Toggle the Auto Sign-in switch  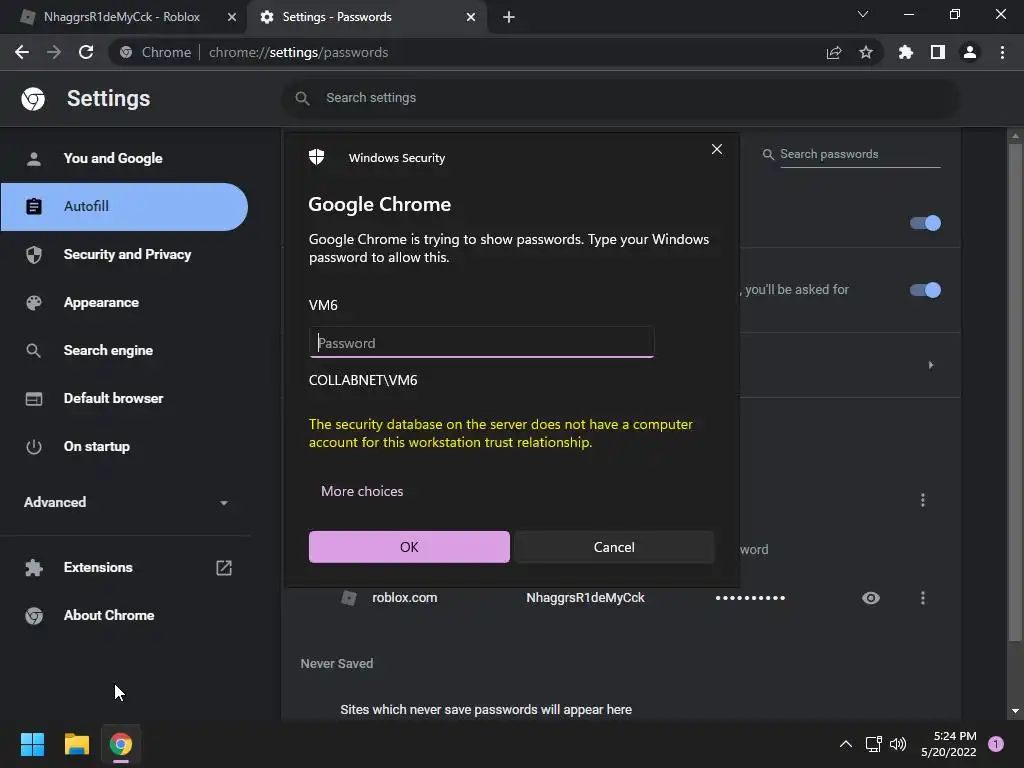(x=925, y=290)
